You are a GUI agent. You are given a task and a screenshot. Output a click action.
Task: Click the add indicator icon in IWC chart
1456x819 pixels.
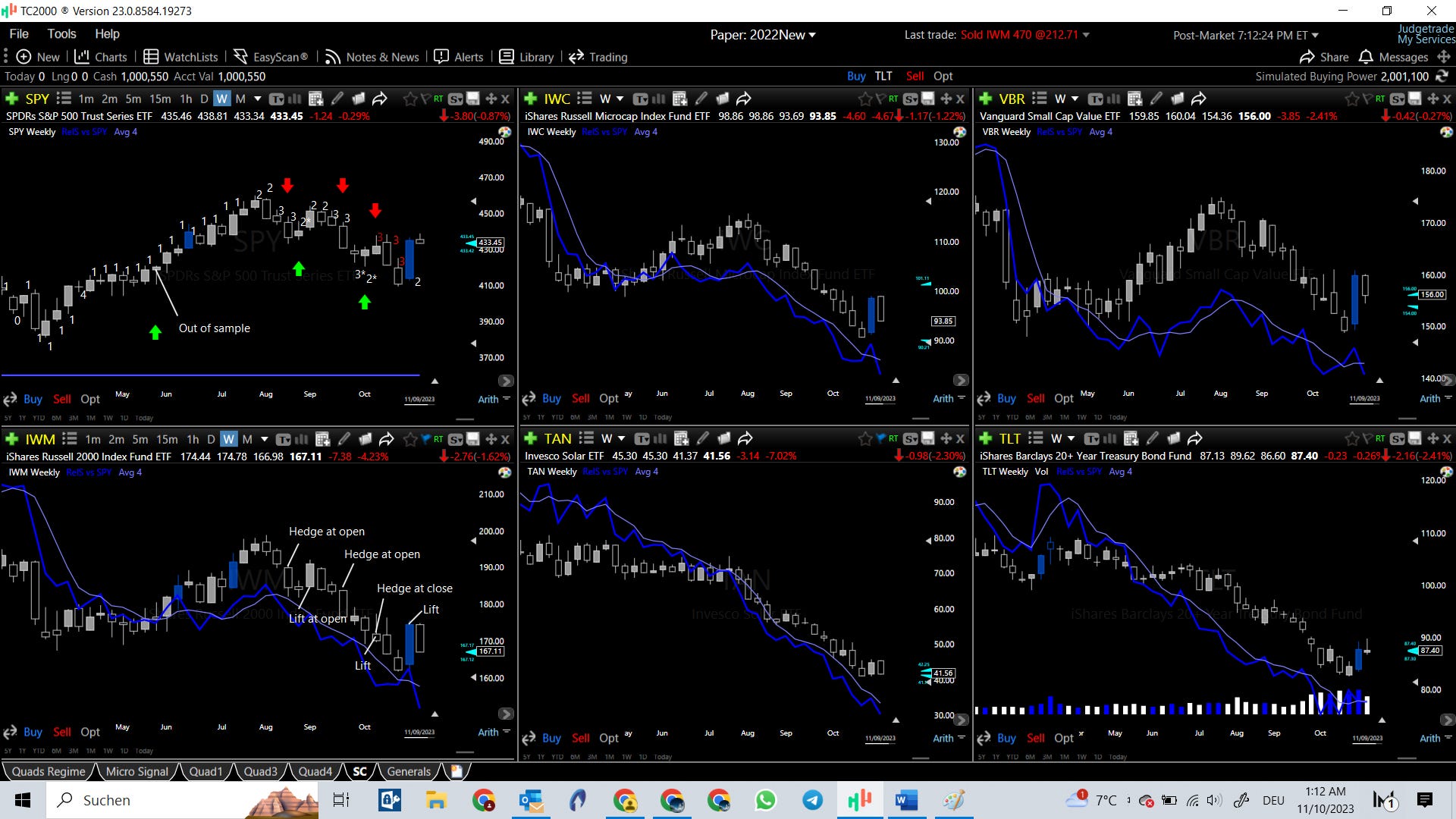[679, 99]
